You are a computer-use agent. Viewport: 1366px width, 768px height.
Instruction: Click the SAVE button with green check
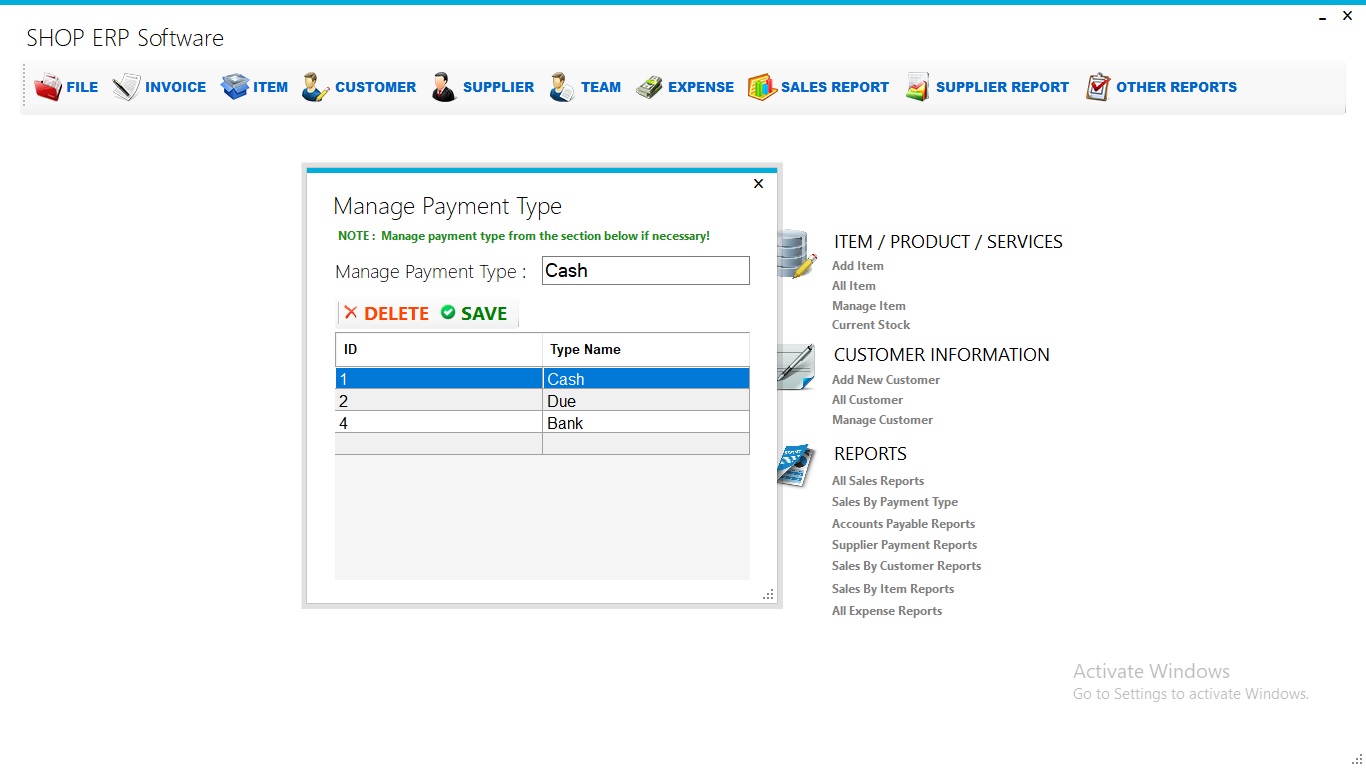point(473,312)
